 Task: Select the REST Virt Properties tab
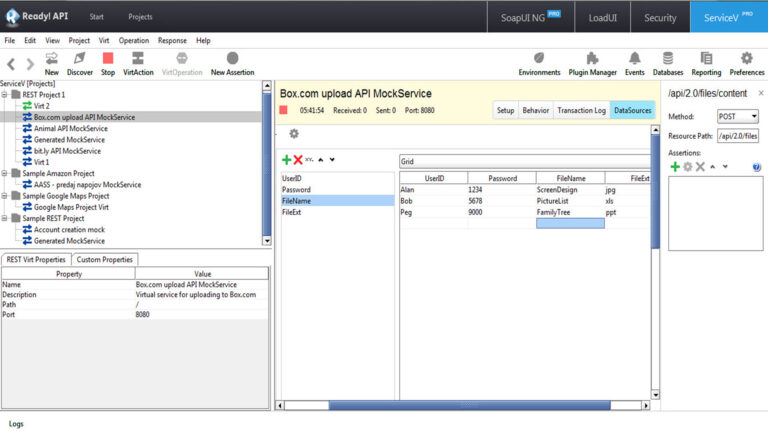[x=36, y=260]
